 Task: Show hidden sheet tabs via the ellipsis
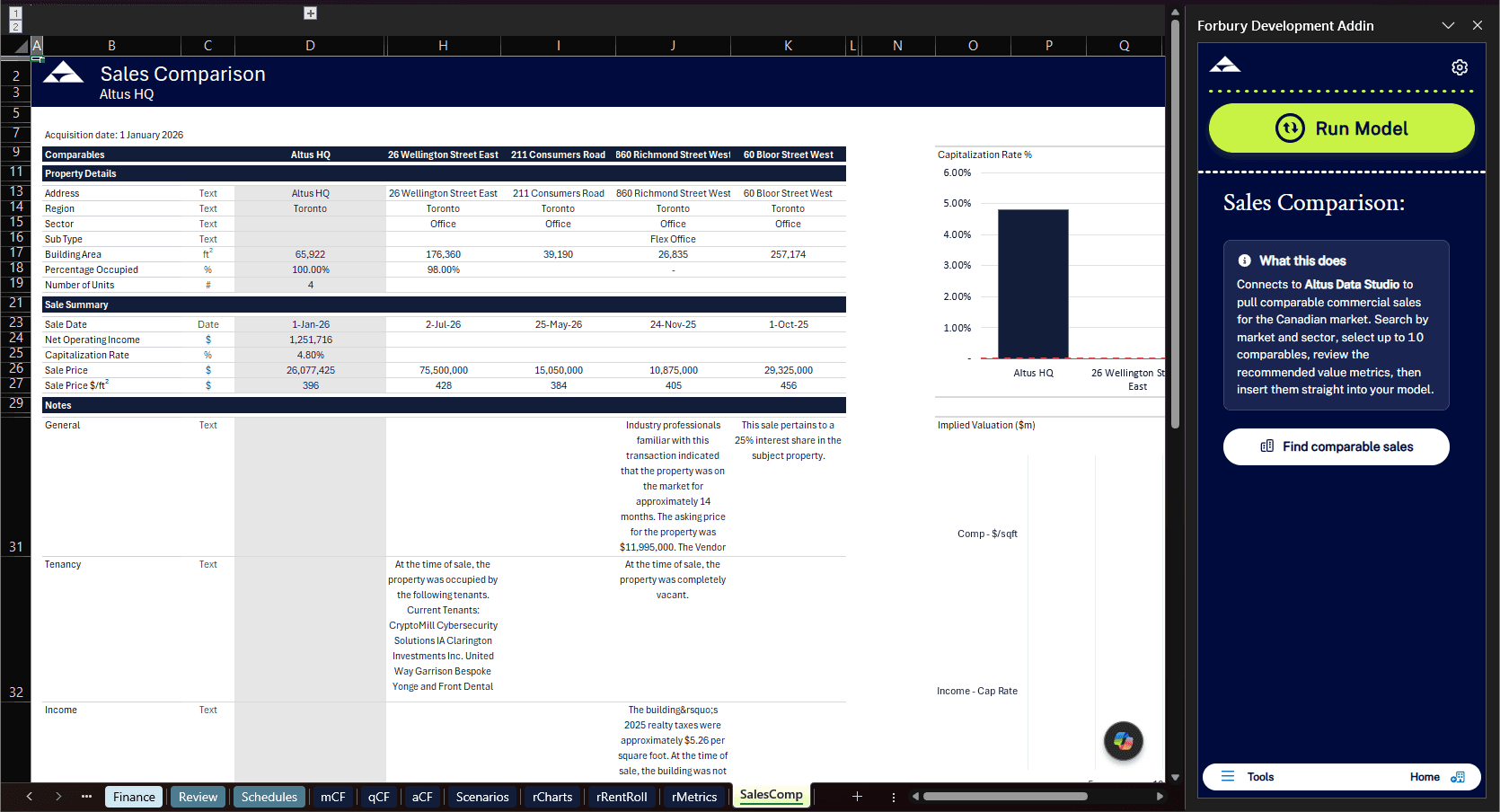(x=86, y=797)
